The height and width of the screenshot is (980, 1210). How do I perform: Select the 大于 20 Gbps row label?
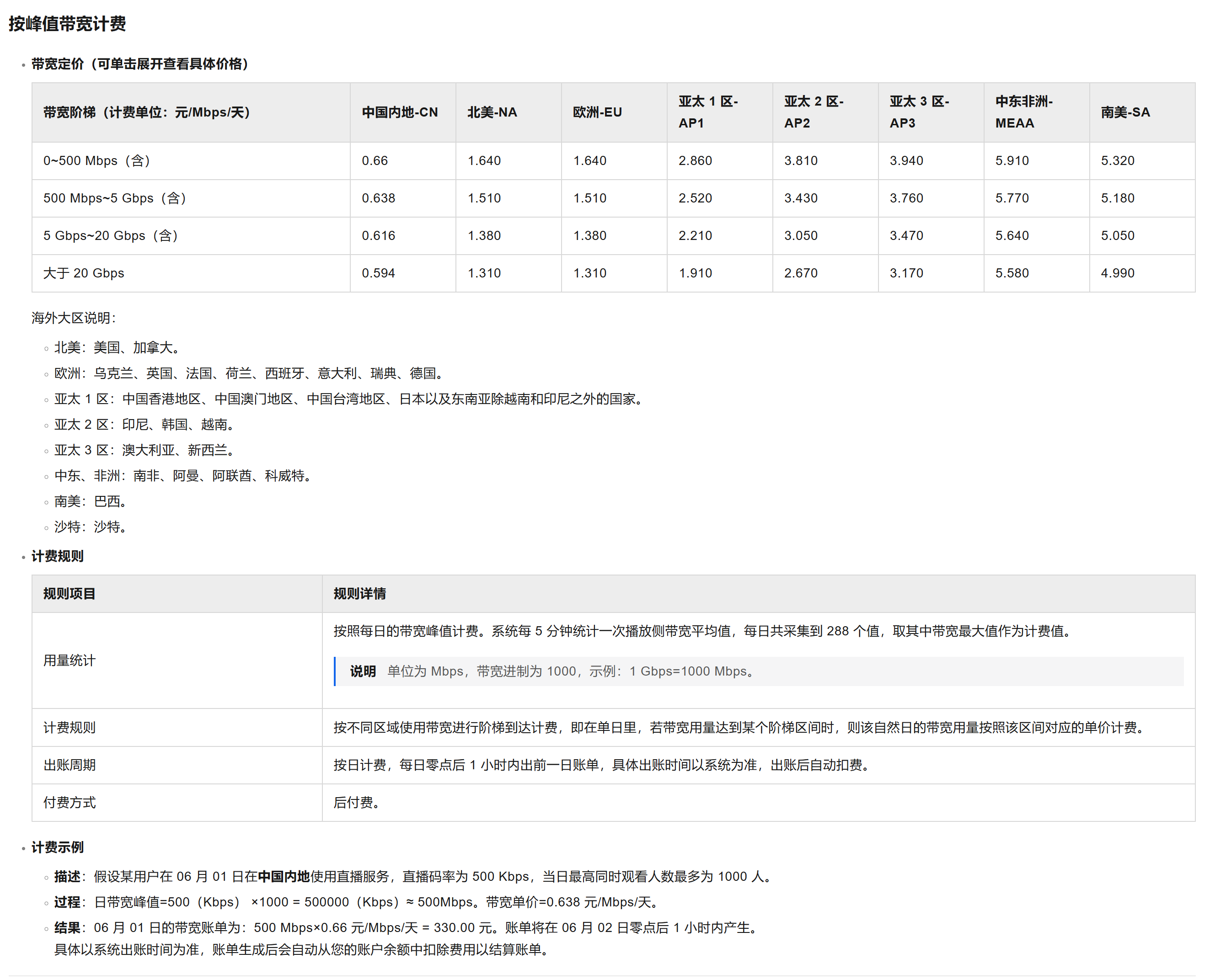click(84, 273)
